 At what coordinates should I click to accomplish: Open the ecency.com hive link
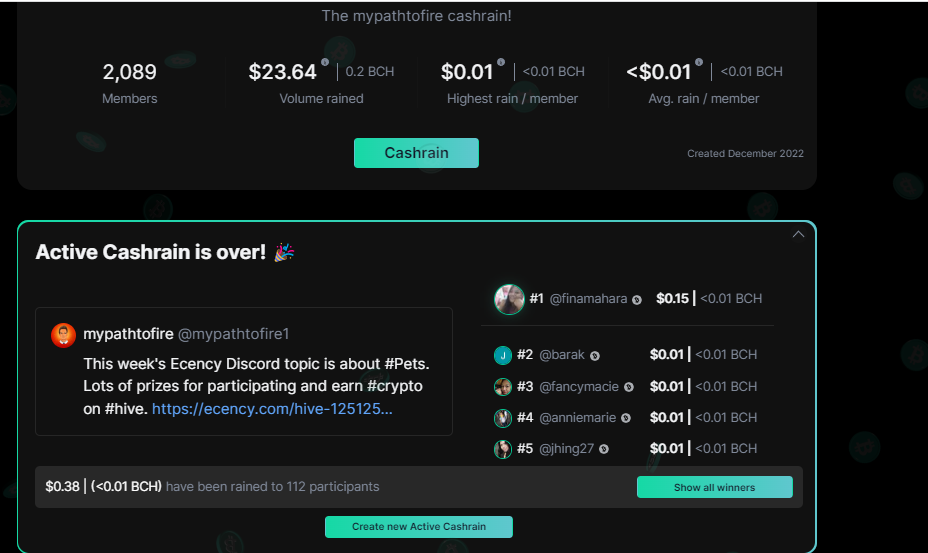pos(272,409)
